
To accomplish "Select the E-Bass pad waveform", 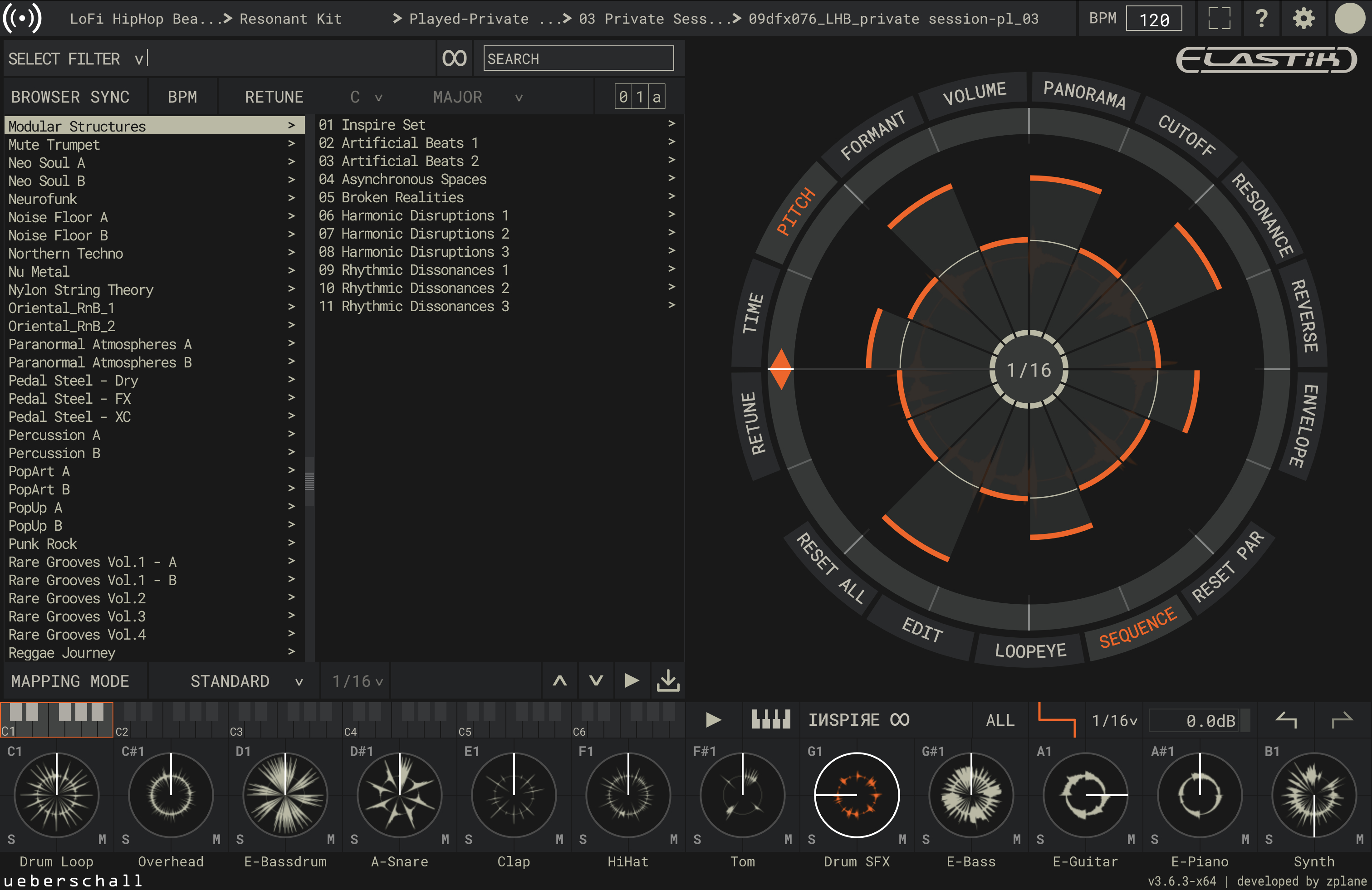I will [x=971, y=795].
